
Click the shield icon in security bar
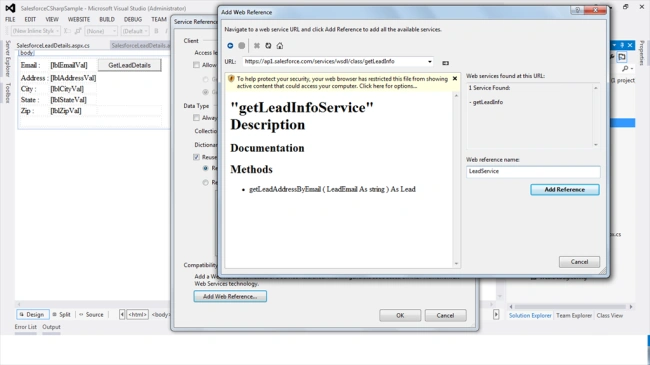(x=231, y=78)
